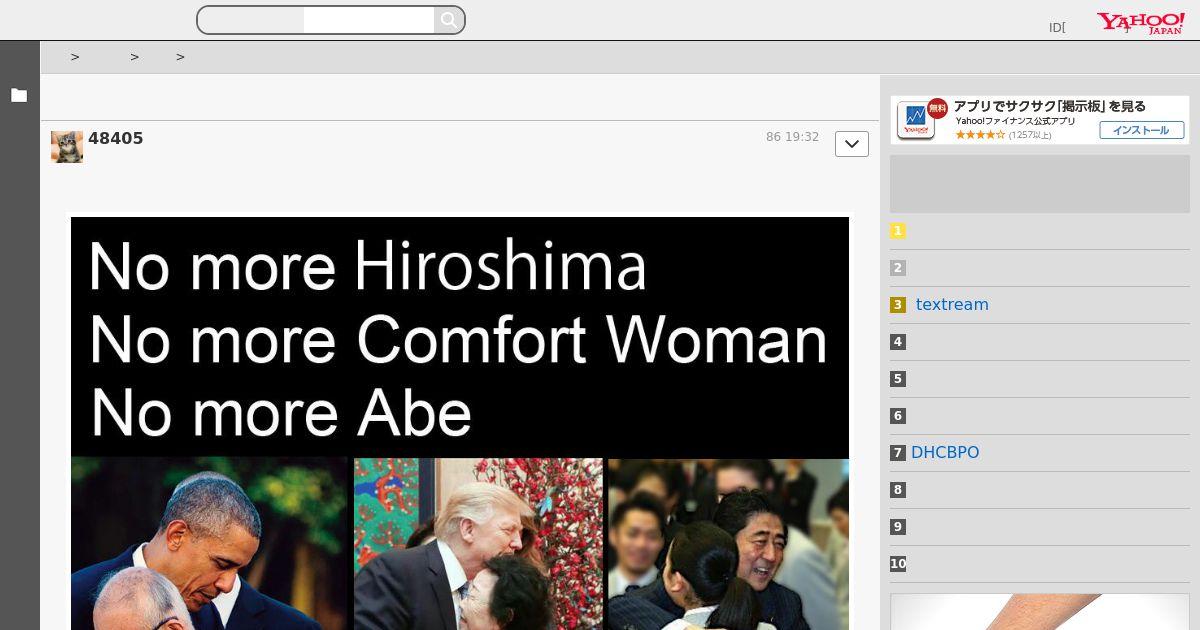1200x630 pixels.
Task: Open the folder icon in left sidebar
Action: [19, 96]
